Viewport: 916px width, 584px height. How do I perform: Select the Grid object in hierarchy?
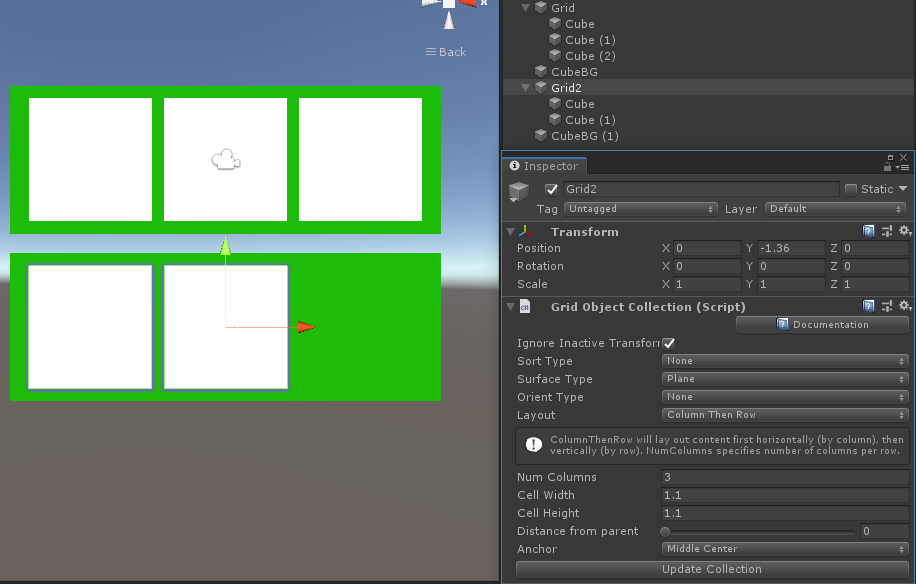(x=563, y=8)
